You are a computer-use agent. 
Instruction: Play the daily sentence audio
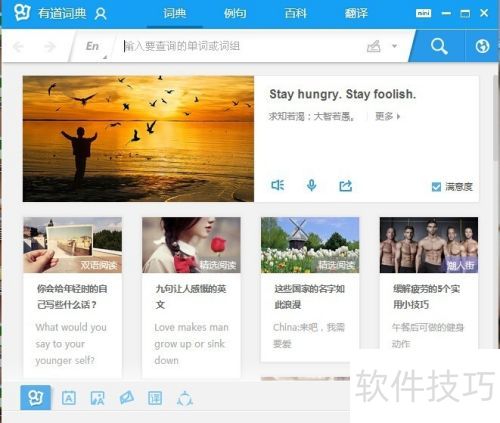click(x=278, y=185)
